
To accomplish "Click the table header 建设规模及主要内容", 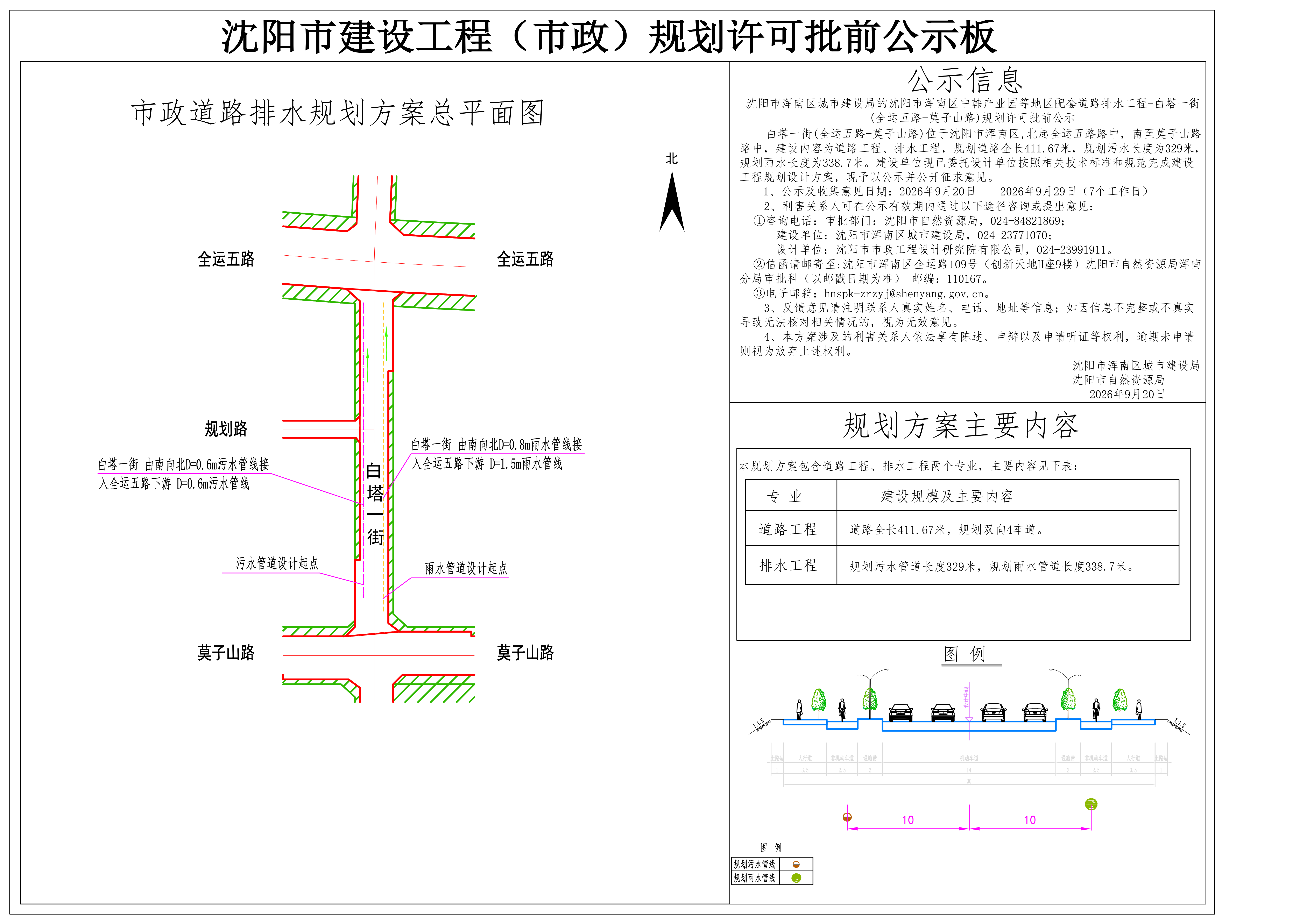I will click(947, 496).
